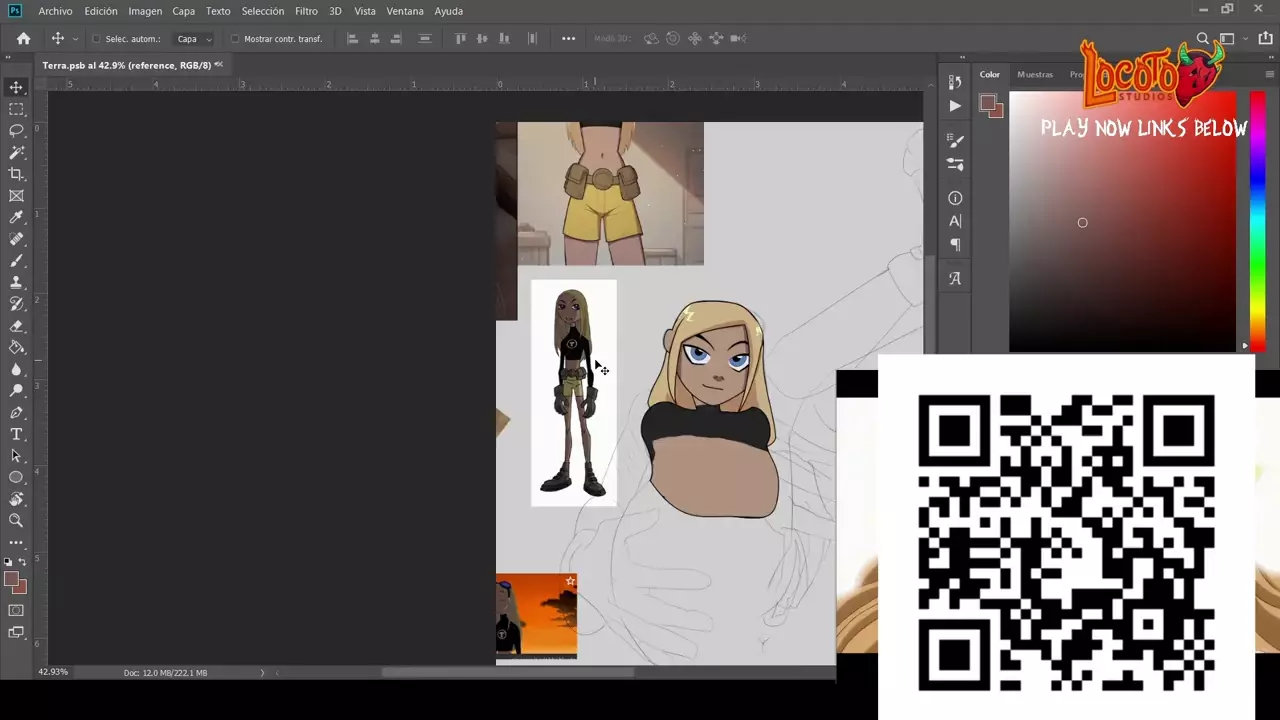Tick the Mostrar contr. transf. checkbox
The image size is (1280, 720).
pyautogui.click(x=235, y=39)
